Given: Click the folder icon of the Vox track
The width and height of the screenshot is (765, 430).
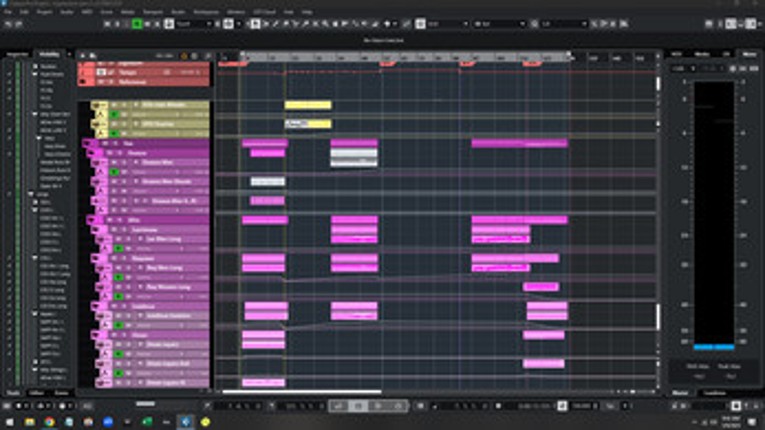Looking at the screenshot, I should [88, 143].
